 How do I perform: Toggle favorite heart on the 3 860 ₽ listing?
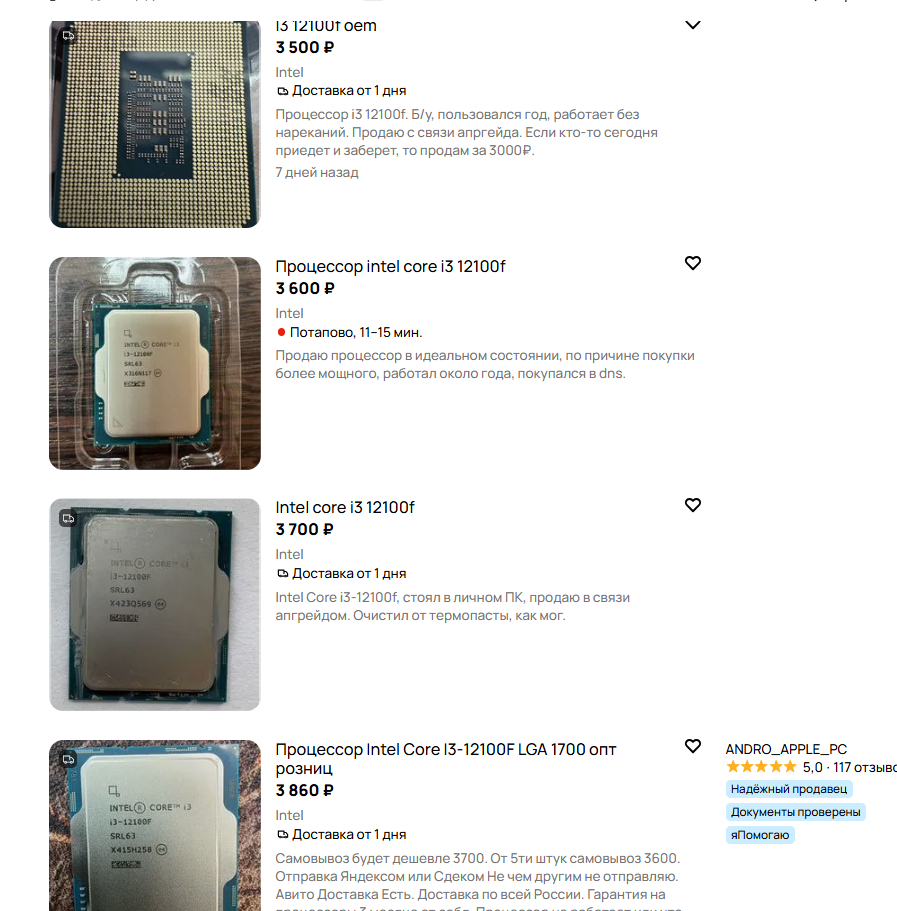tap(693, 746)
